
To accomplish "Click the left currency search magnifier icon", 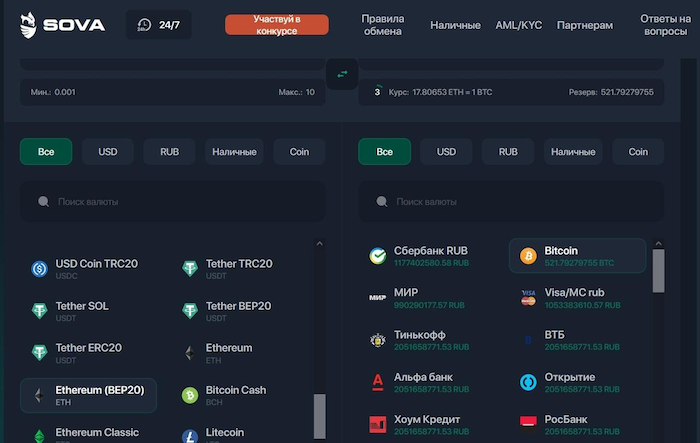I will point(43,201).
